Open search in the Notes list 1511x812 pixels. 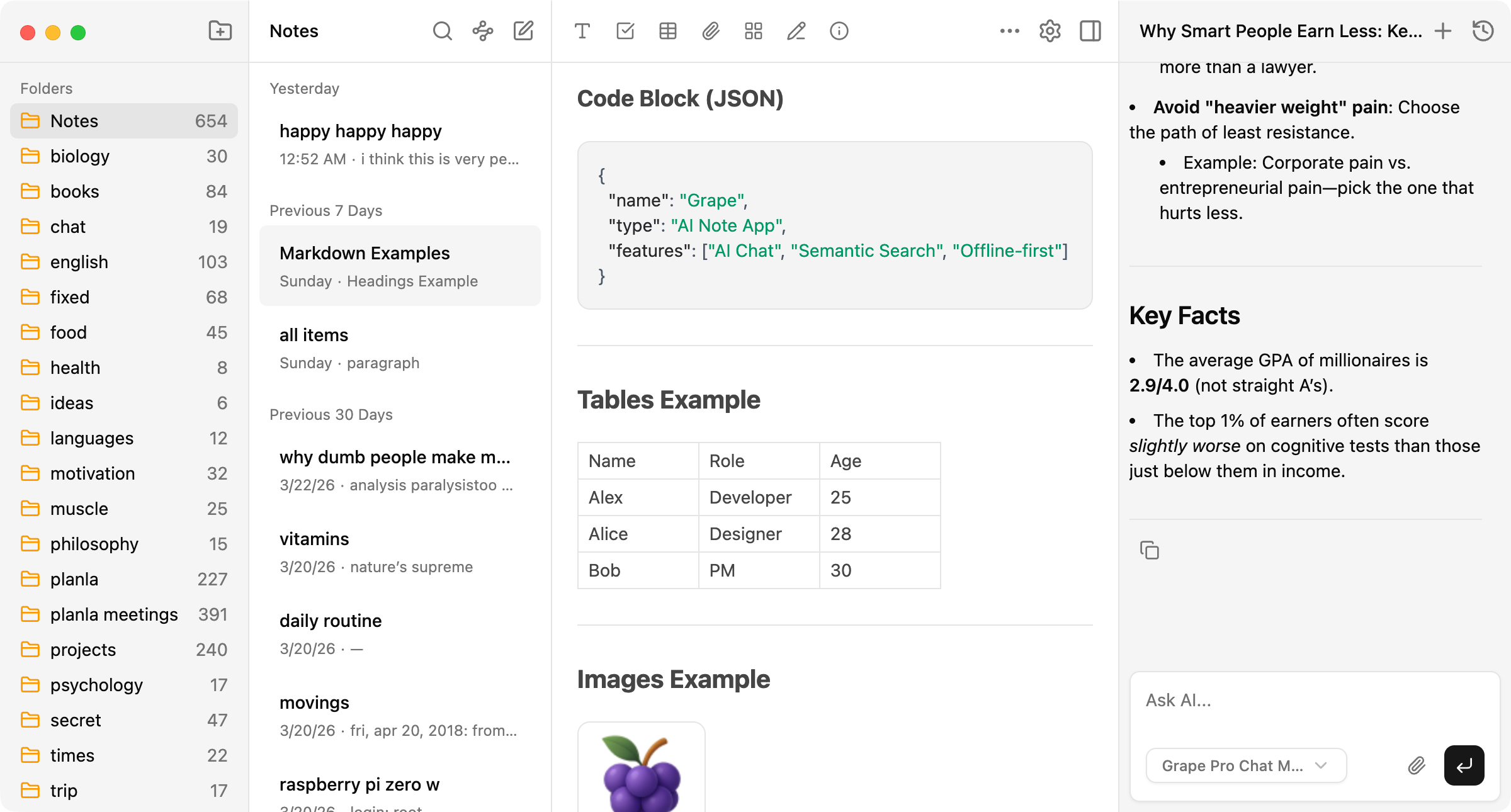(443, 30)
